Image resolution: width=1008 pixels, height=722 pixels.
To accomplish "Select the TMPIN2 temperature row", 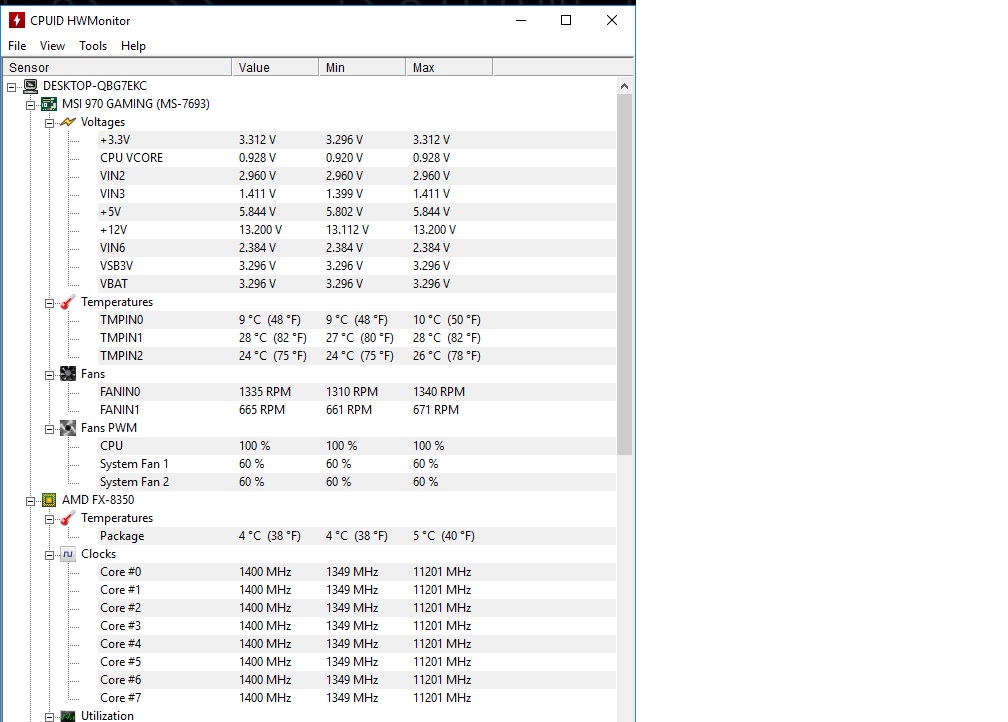I will [357, 356].
